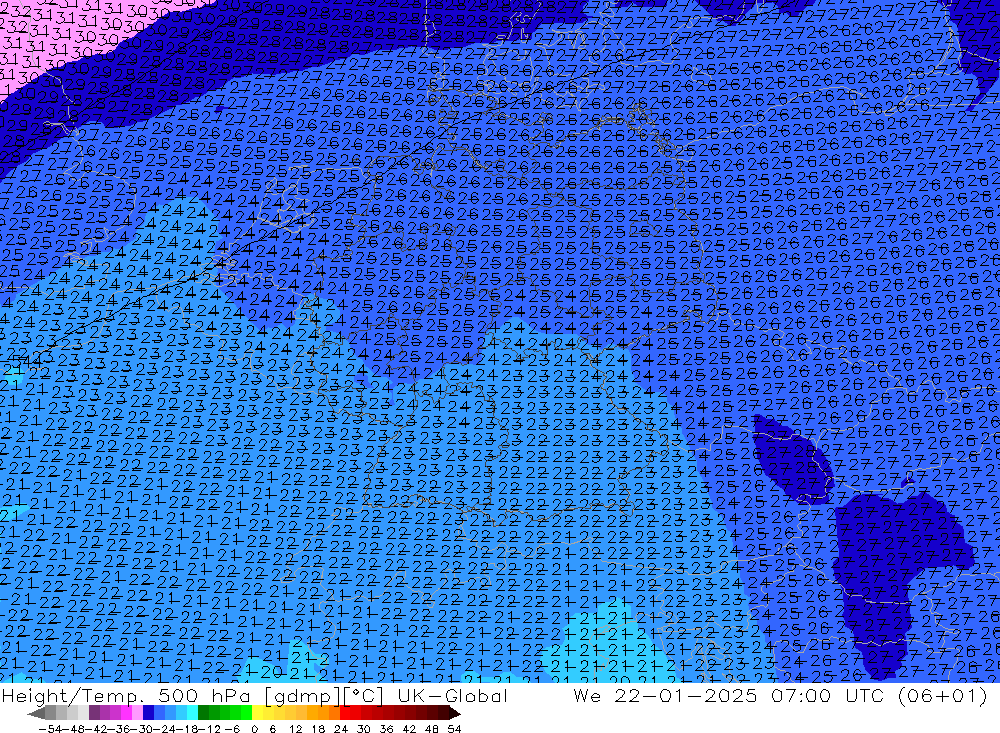Viewport: 1000px width, 733px height.
Task: Select the '[°C]' unit label
Action: pos(364,697)
